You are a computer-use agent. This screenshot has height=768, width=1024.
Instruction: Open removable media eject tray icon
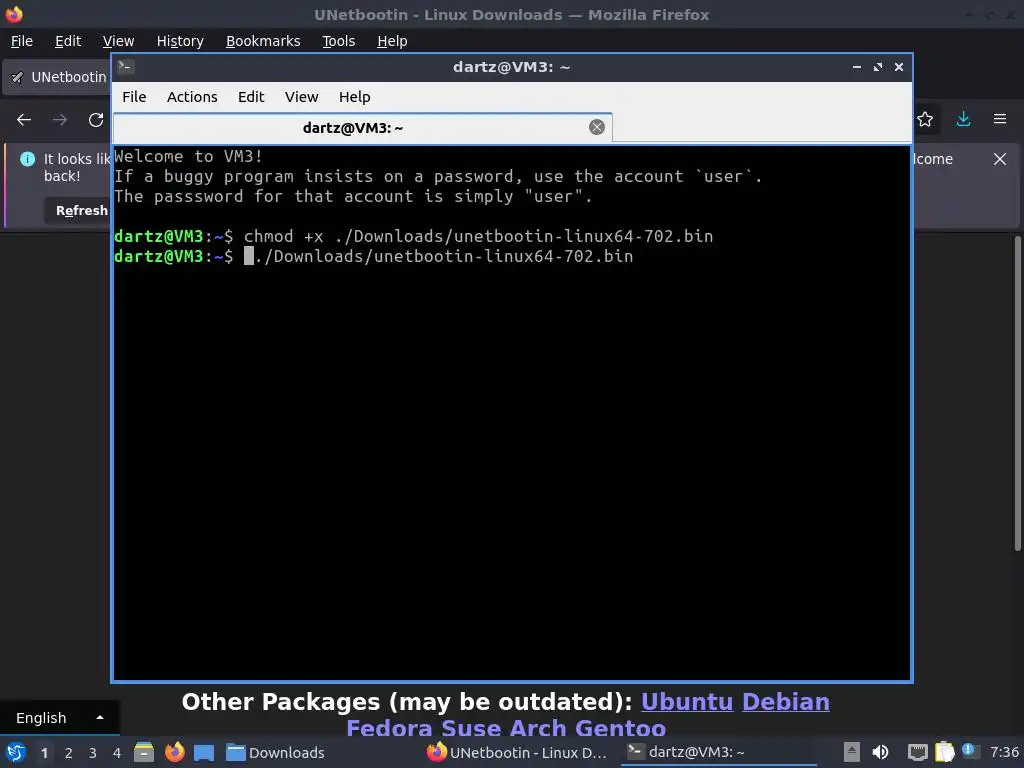coord(852,752)
